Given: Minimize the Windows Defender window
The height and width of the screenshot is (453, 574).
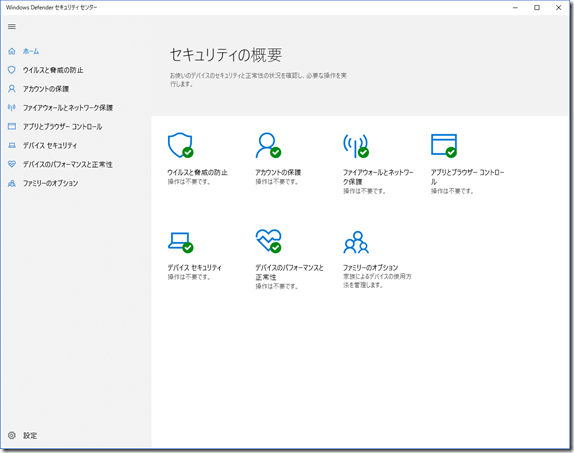Looking at the screenshot, I should pyautogui.click(x=515, y=7).
